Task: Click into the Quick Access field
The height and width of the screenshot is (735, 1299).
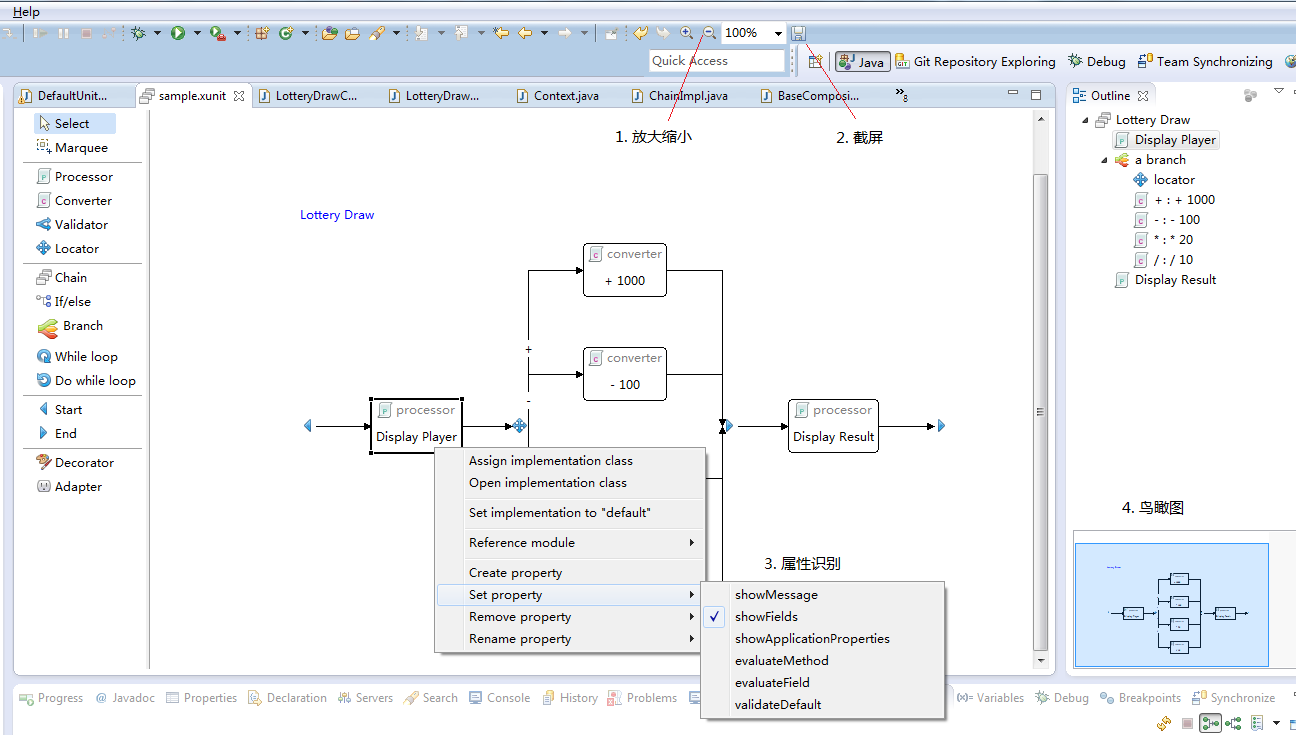Action: point(717,61)
